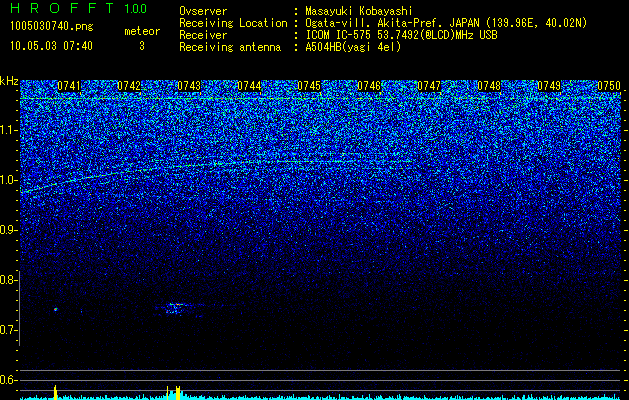This screenshot has width=629, height=400.
Task: Click the 0743 time marker
Action: tap(189, 86)
